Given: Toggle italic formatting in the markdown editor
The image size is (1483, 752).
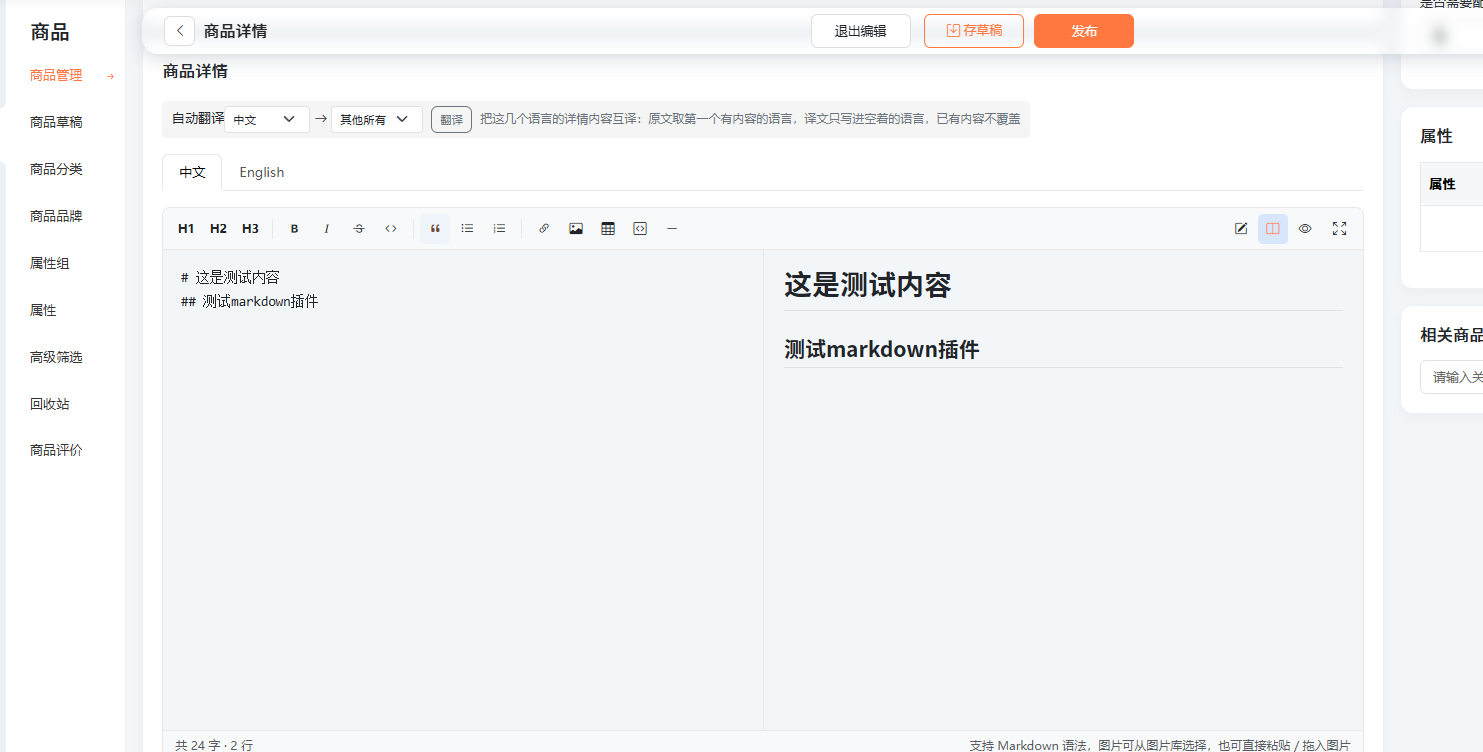Looking at the screenshot, I should click(327, 229).
